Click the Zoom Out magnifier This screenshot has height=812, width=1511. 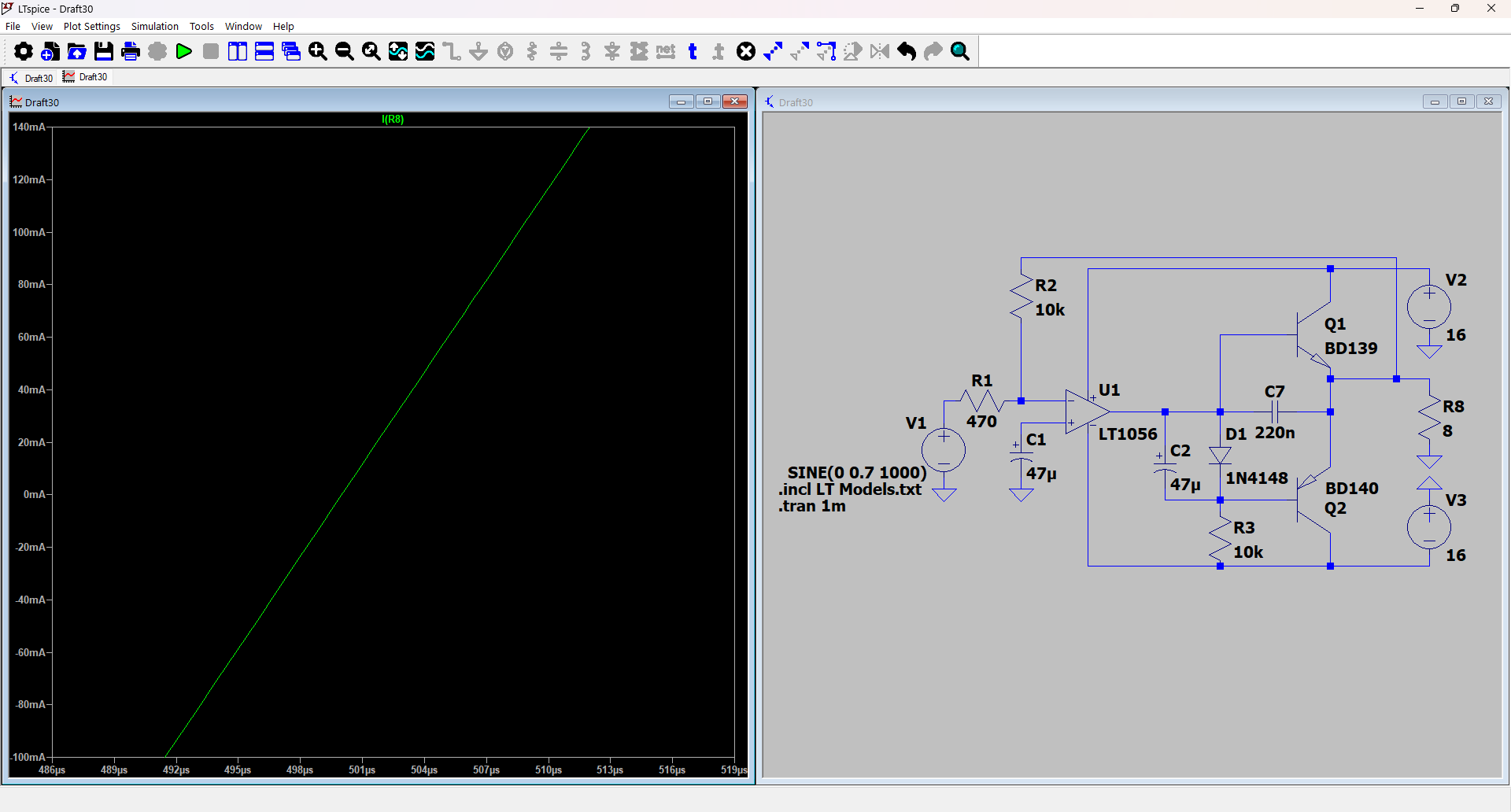tap(345, 52)
